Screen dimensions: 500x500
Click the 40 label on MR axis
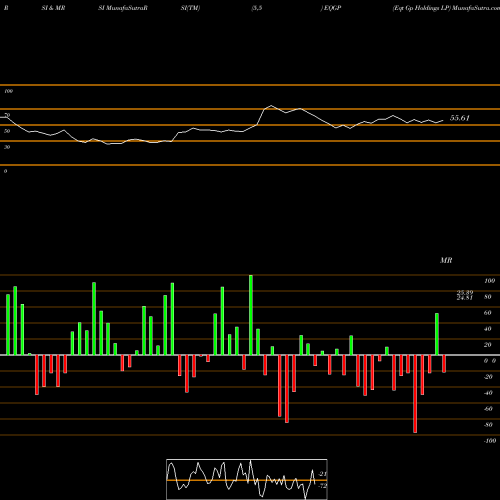click(488, 329)
